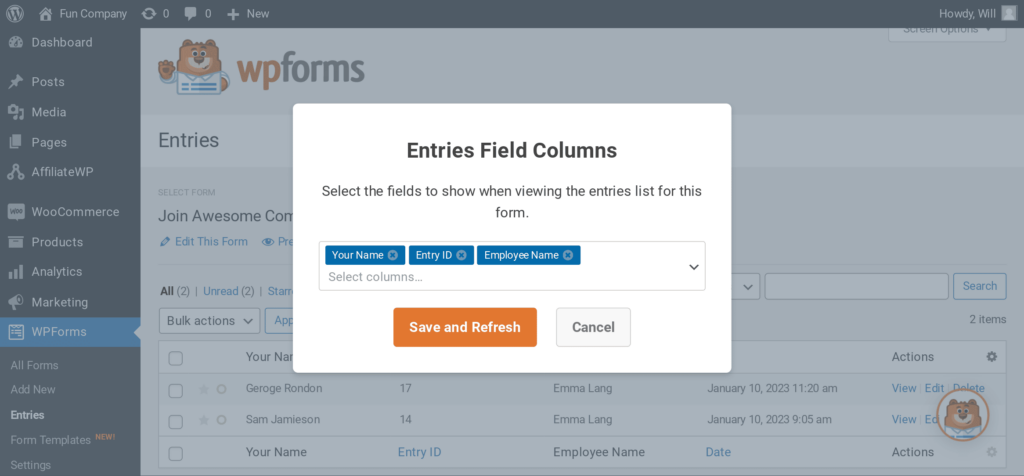Open the entries table gear settings icon

pyautogui.click(x=991, y=357)
